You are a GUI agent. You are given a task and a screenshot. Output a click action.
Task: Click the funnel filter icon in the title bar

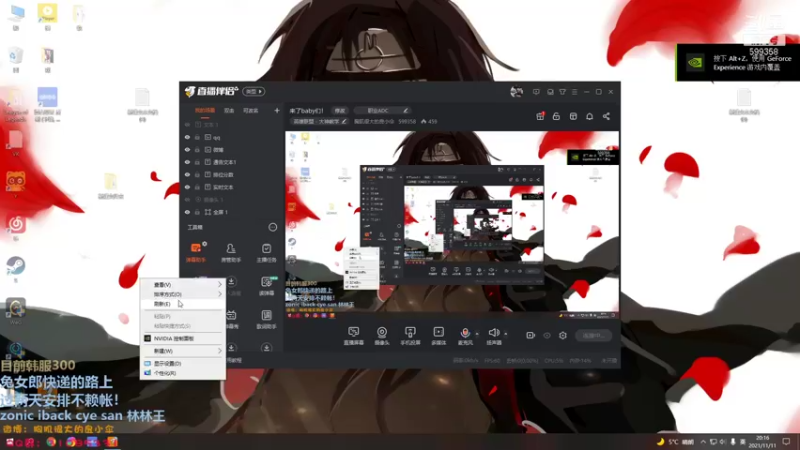click(x=562, y=92)
